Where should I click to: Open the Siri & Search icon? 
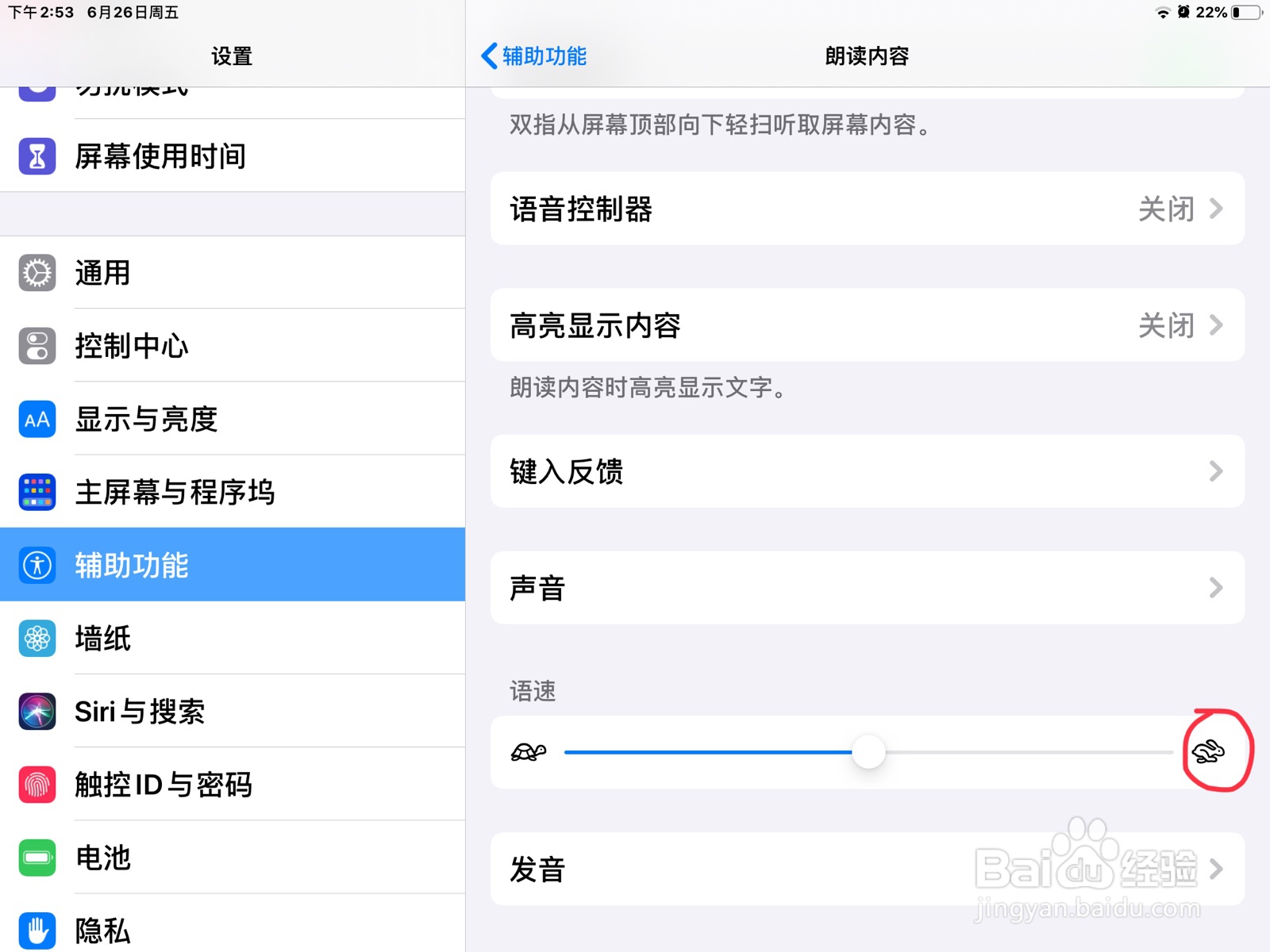click(37, 712)
